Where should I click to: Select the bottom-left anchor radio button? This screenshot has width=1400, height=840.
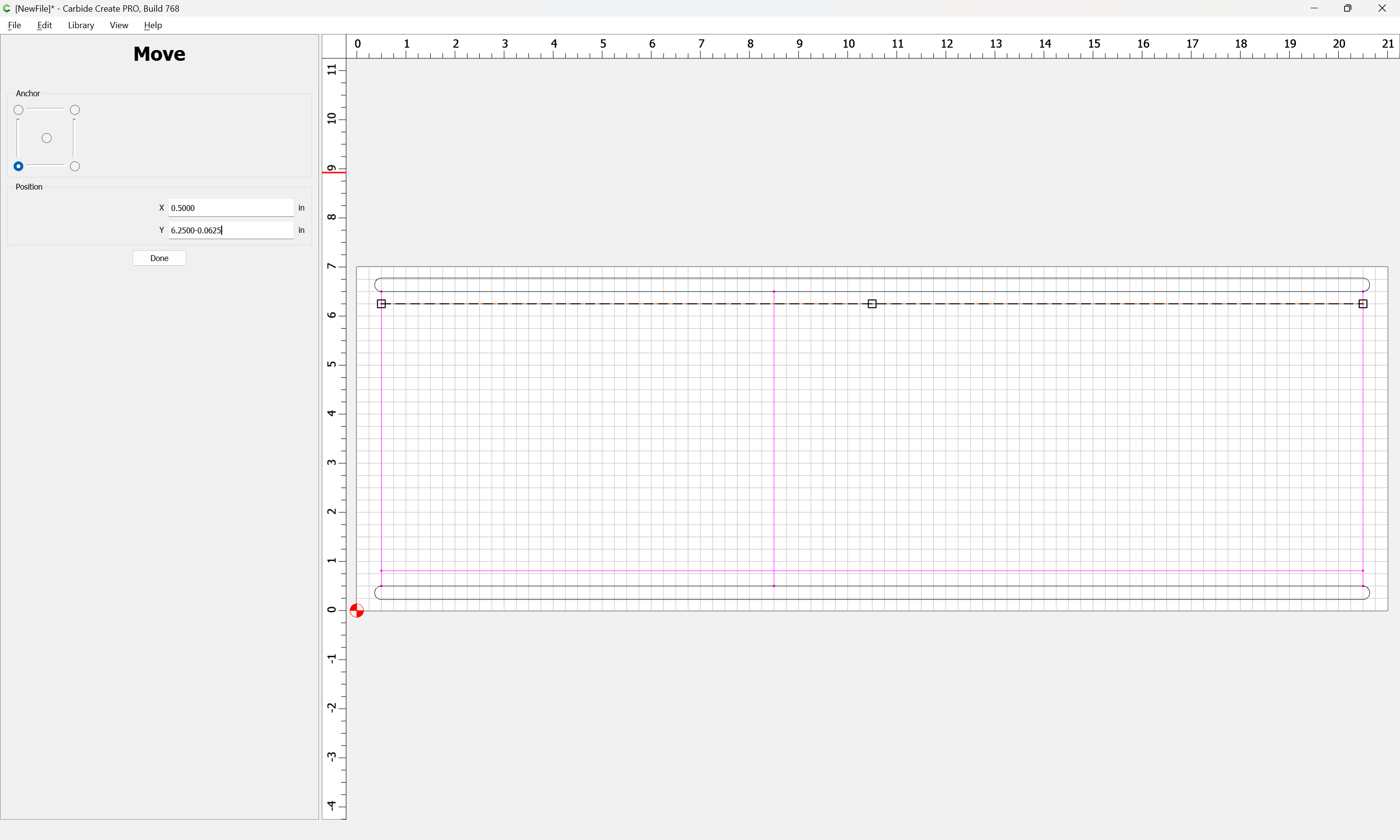point(18,166)
